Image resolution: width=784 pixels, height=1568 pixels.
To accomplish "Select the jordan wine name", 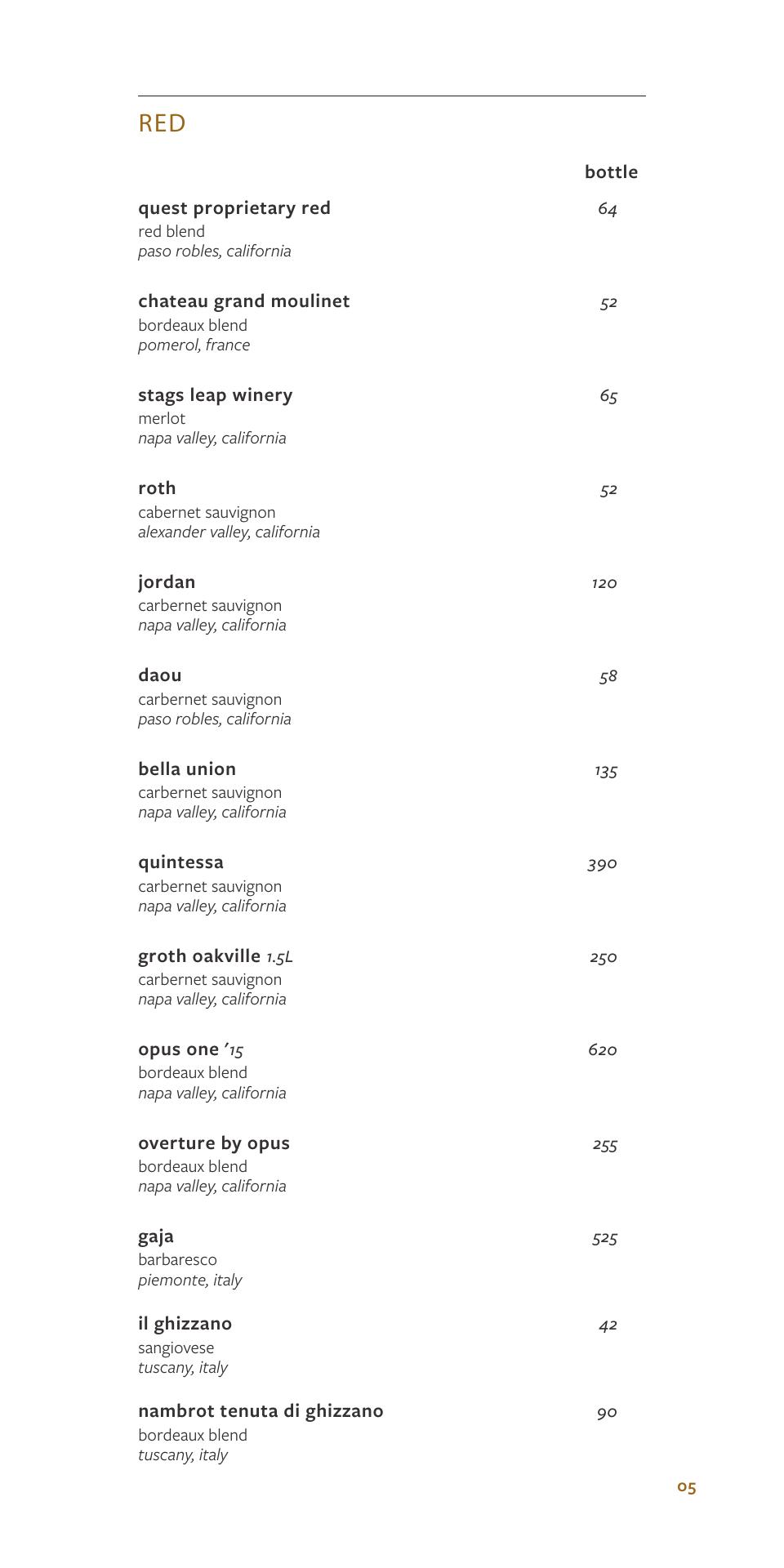I will [x=167, y=582].
